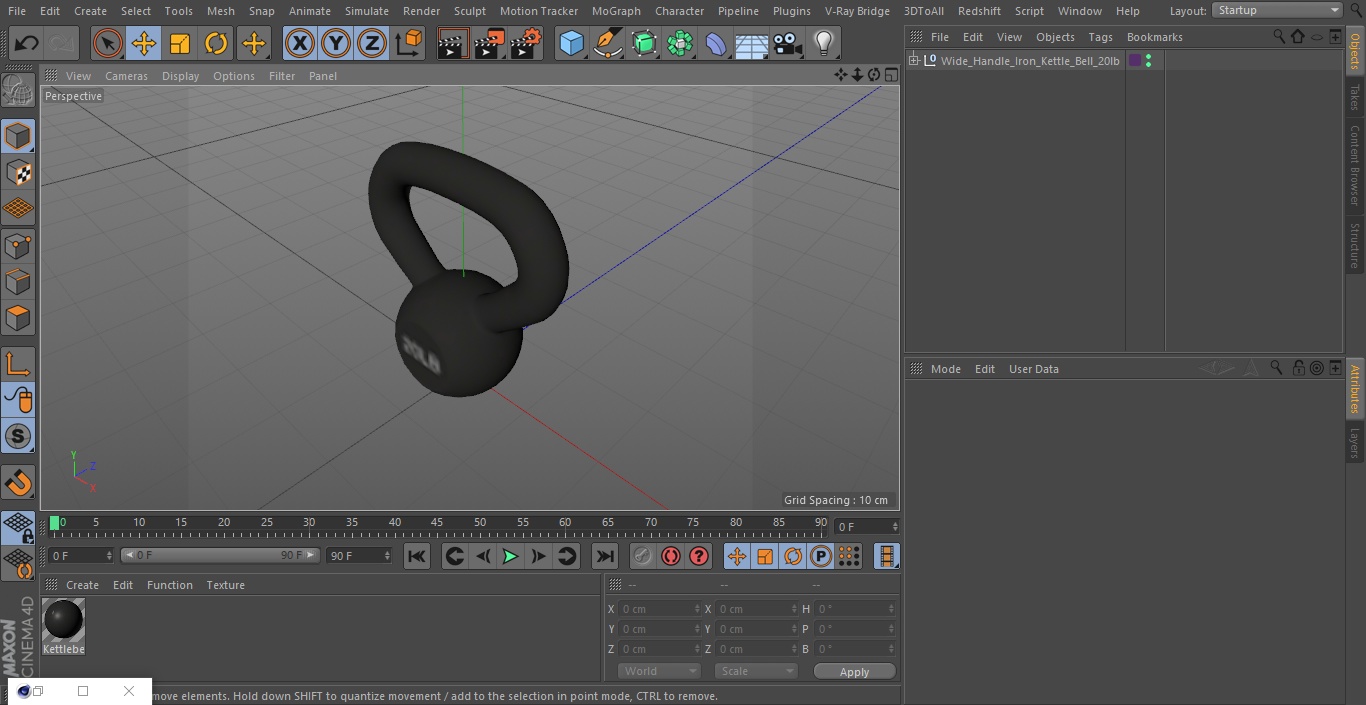Open the material manager Texture menu
Screen dimensions: 1366x705
pos(225,585)
